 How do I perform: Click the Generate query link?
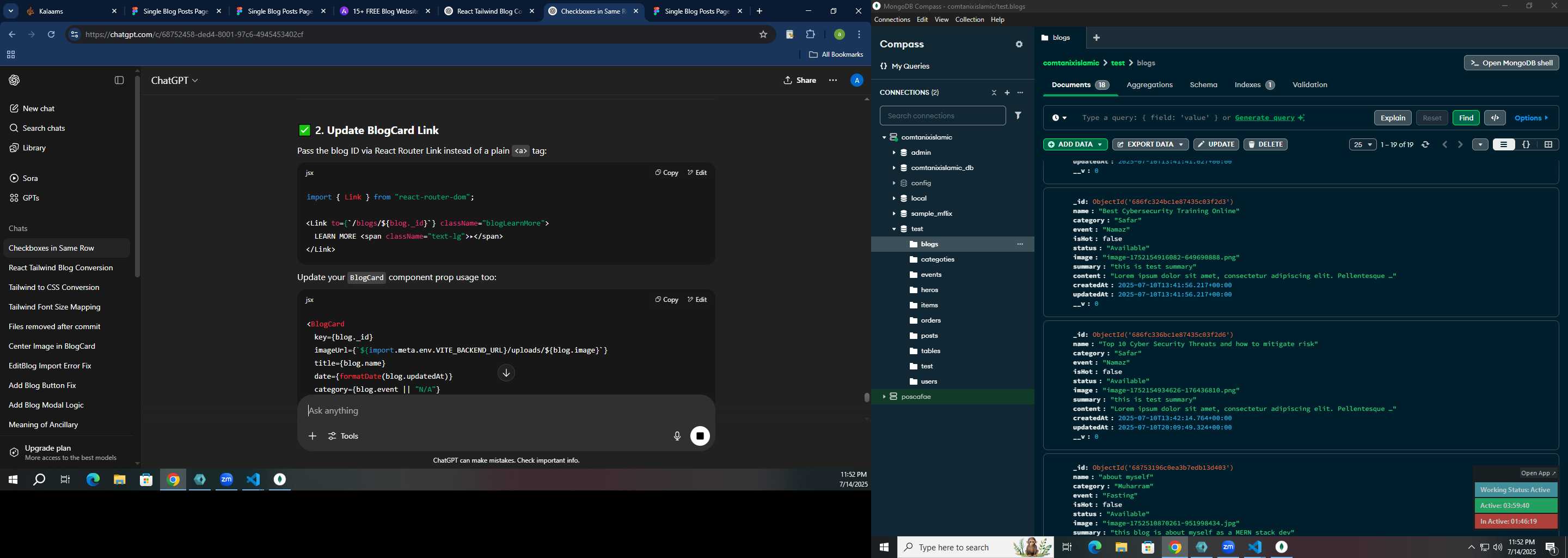1269,118
